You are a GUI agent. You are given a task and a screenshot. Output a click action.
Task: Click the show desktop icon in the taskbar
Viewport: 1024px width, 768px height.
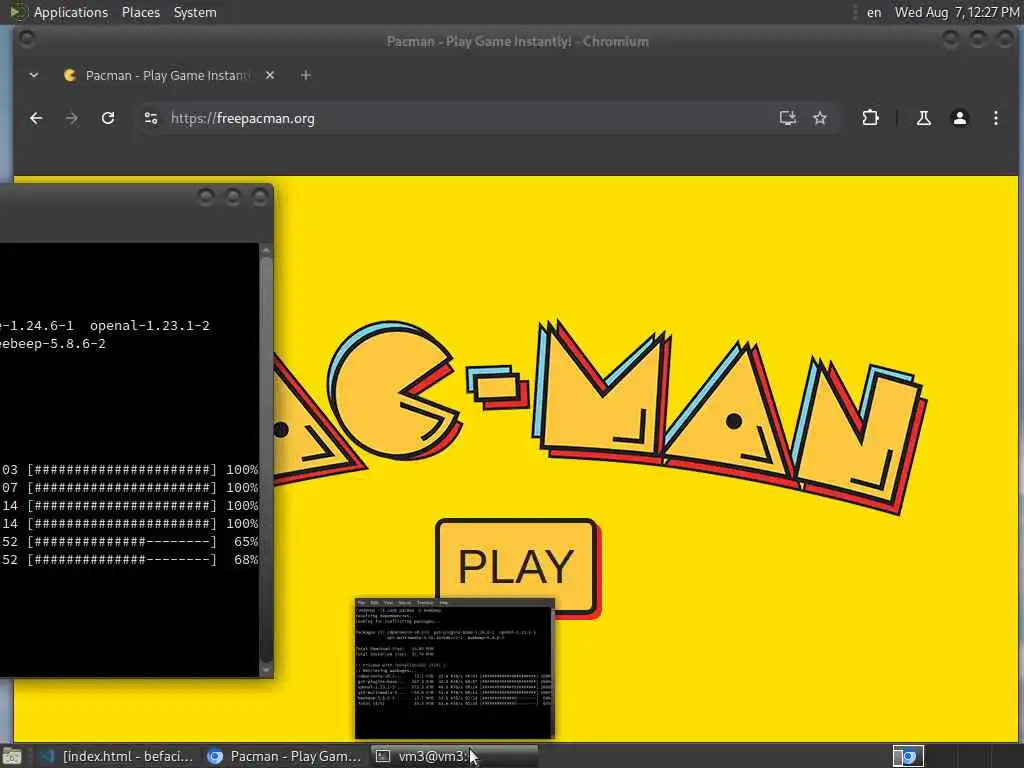pos(12,757)
